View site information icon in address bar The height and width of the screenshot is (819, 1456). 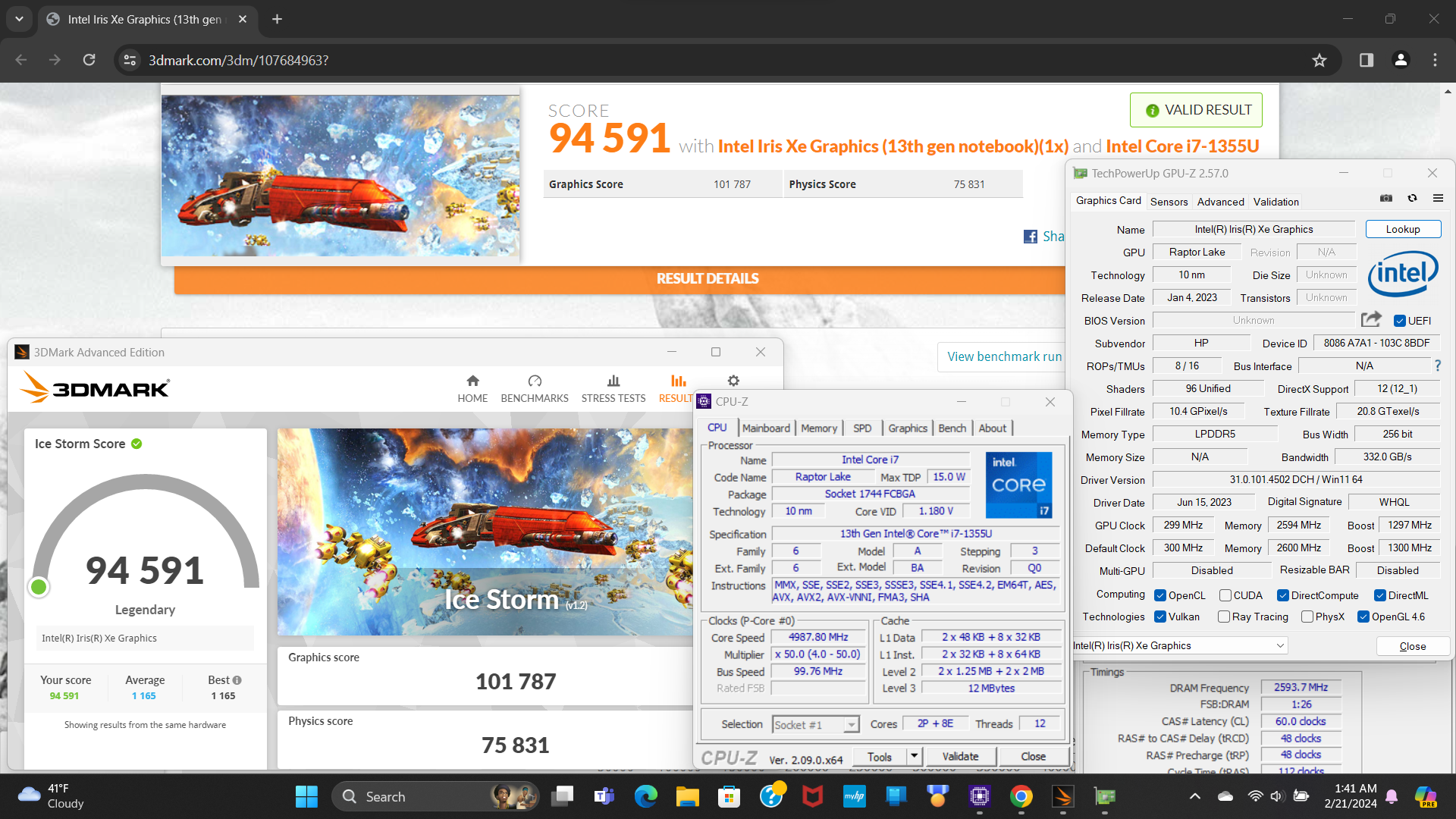[x=130, y=60]
